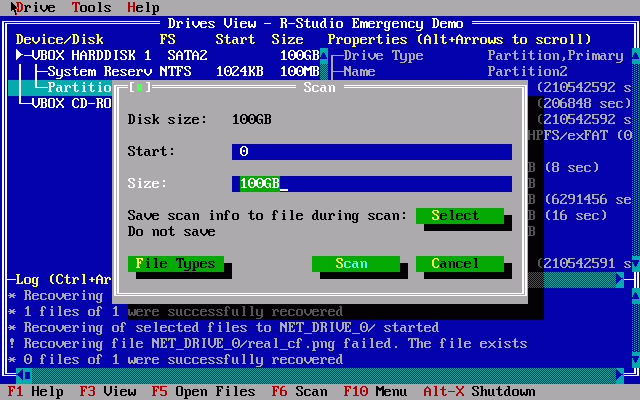Click the F5 Open Files shortcut
Image resolution: width=640 pixels, height=400 pixels.
coord(203,392)
